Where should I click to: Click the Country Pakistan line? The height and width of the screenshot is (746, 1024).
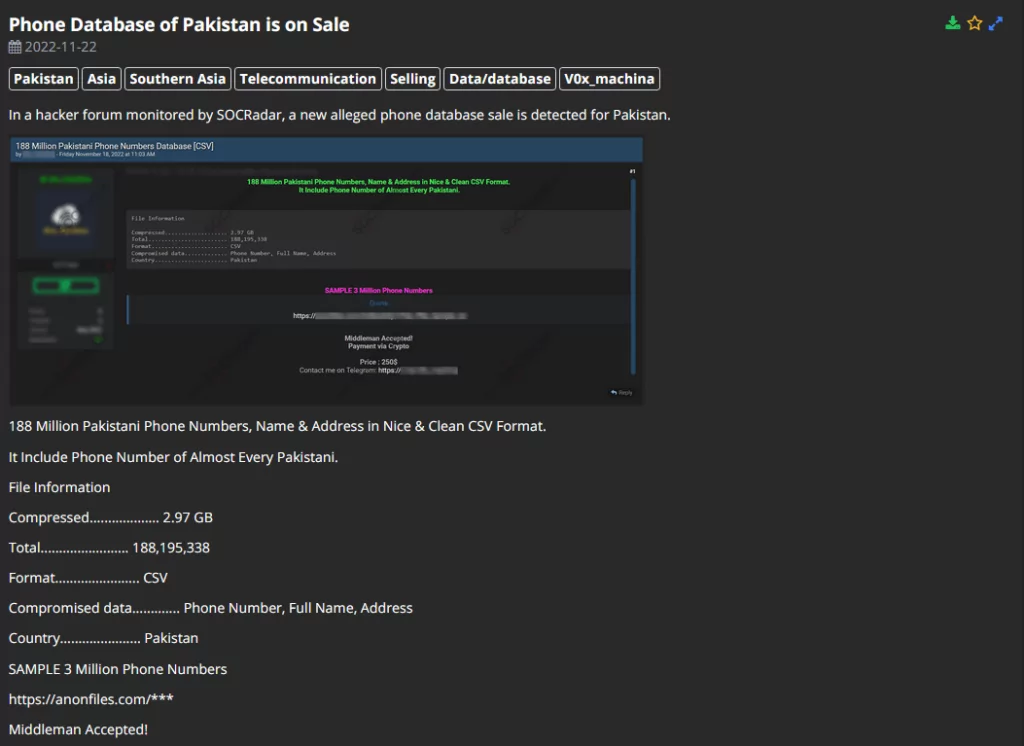pos(103,638)
